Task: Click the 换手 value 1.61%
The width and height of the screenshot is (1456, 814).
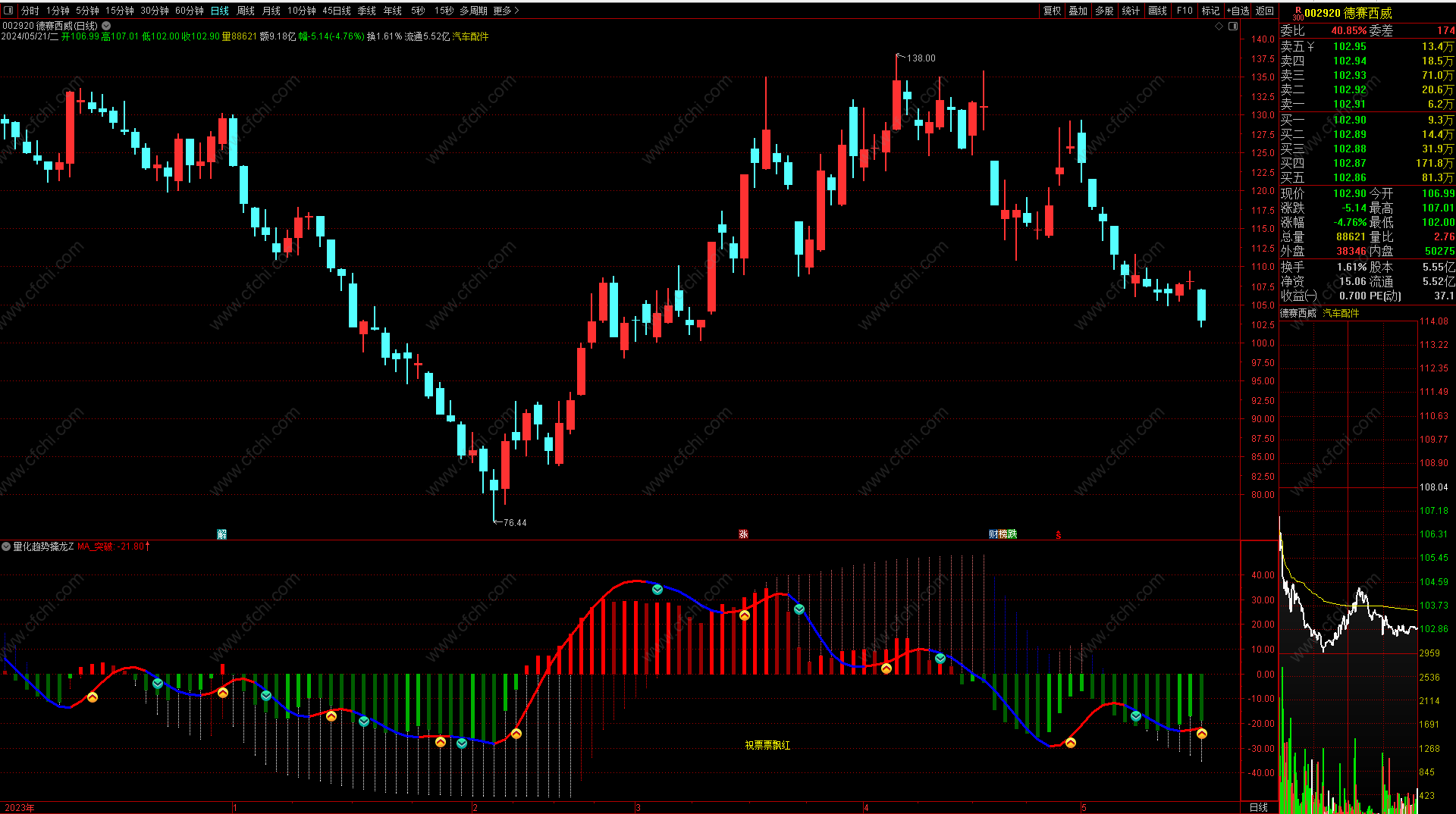Action: pyautogui.click(x=1352, y=267)
